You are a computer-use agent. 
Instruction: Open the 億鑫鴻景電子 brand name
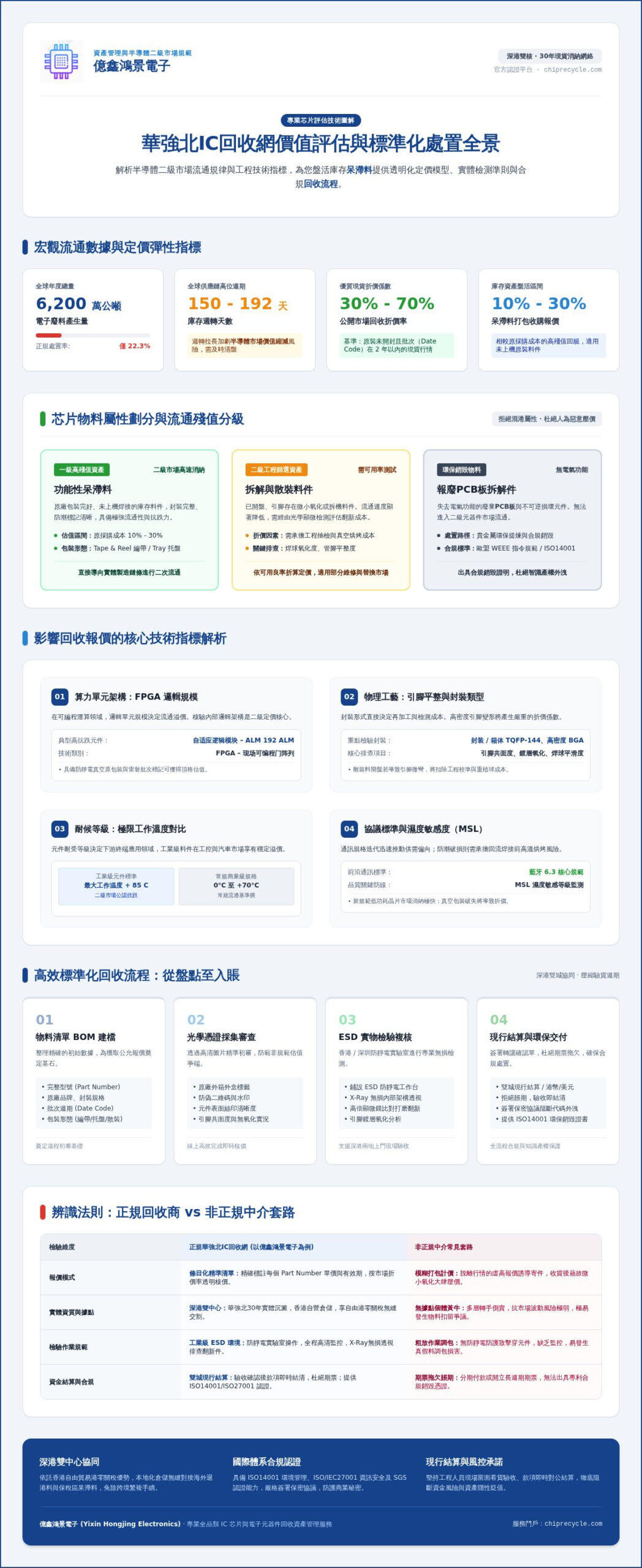click(132, 66)
